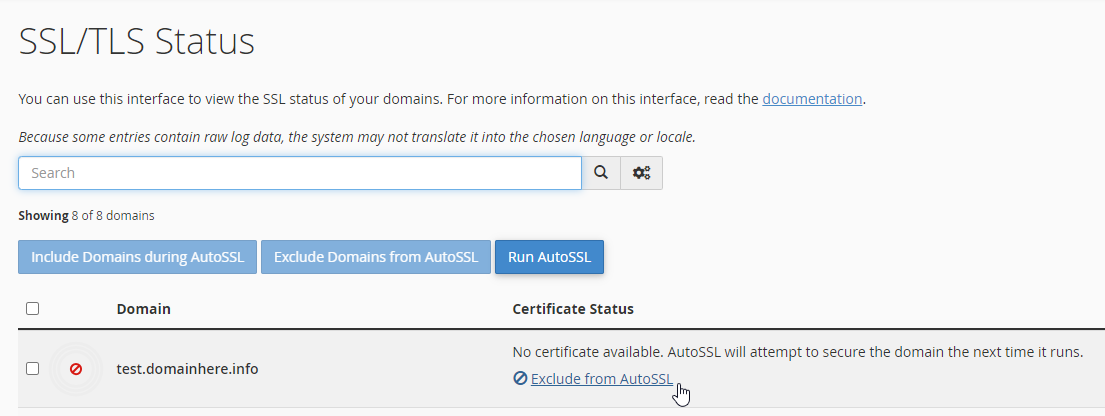
Task: Check the test.domainhere.info row checkbox
Action: (32, 369)
